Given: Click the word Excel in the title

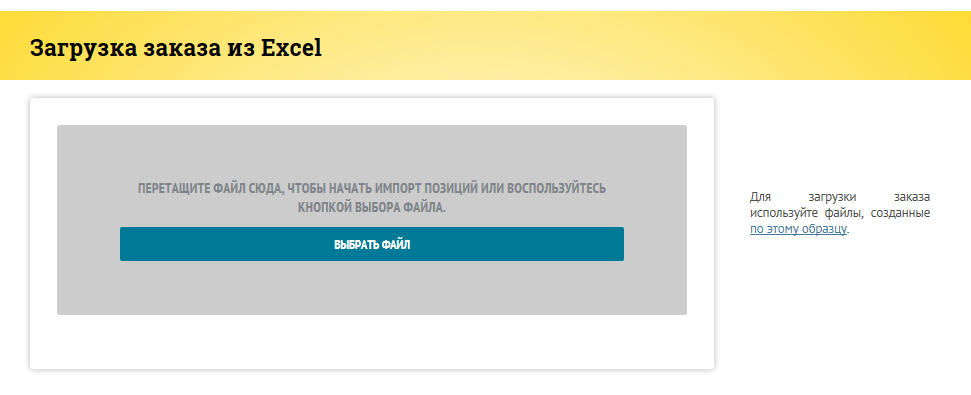Looking at the screenshot, I should click(291, 48).
